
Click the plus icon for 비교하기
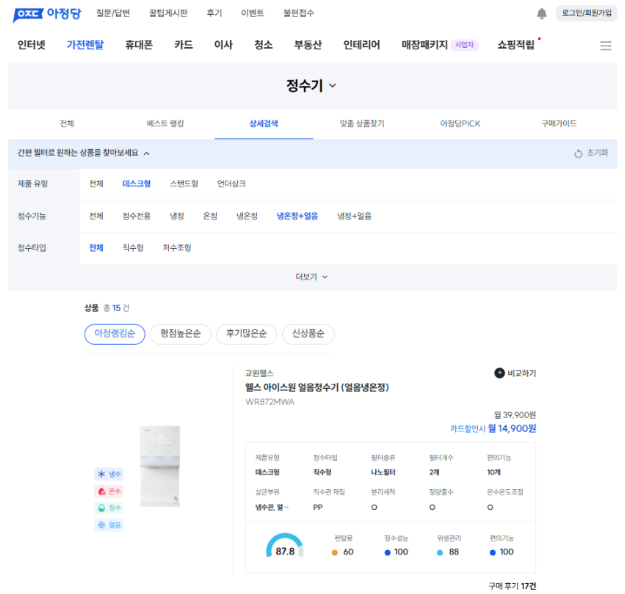(x=500, y=373)
